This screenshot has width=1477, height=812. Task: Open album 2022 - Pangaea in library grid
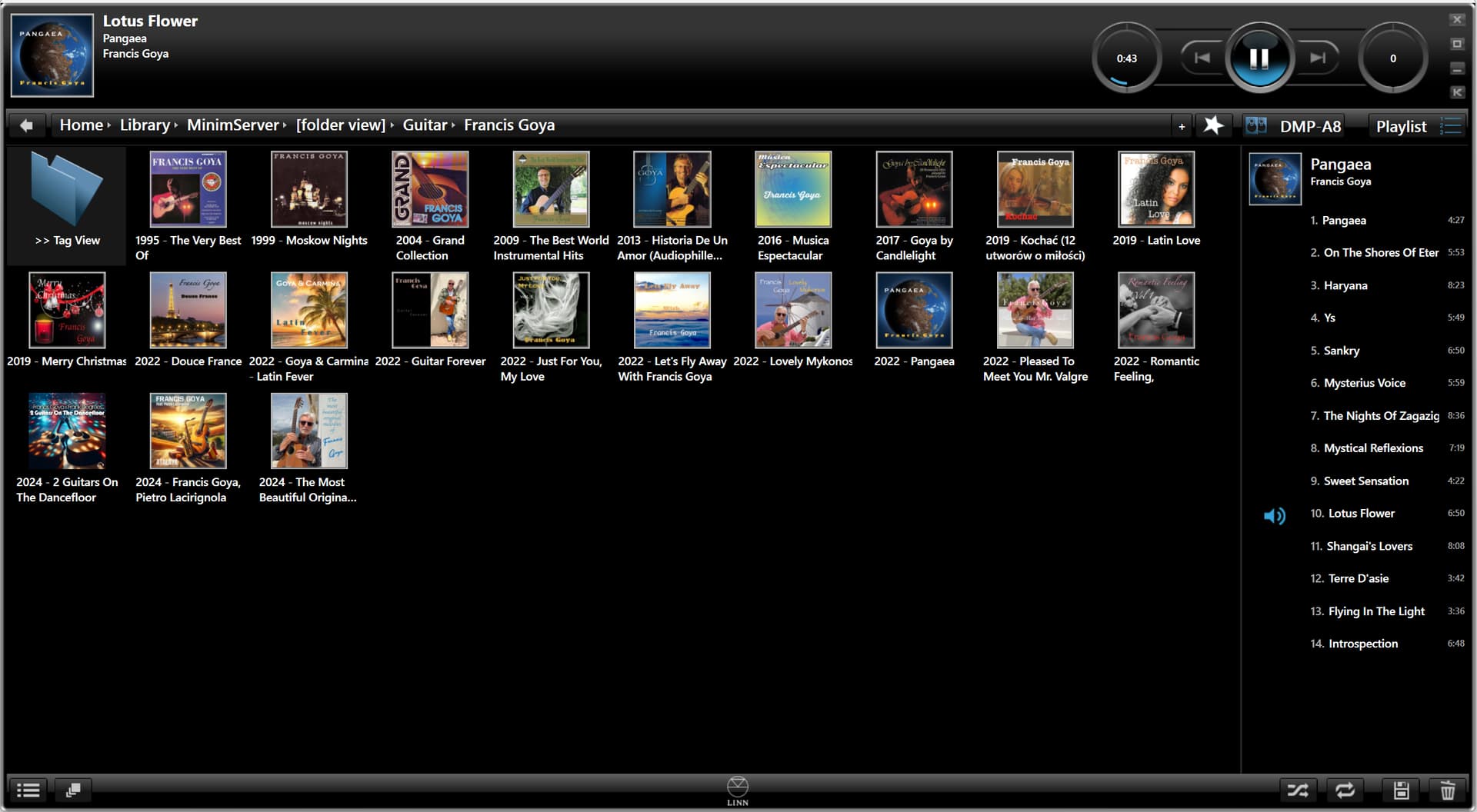(914, 321)
